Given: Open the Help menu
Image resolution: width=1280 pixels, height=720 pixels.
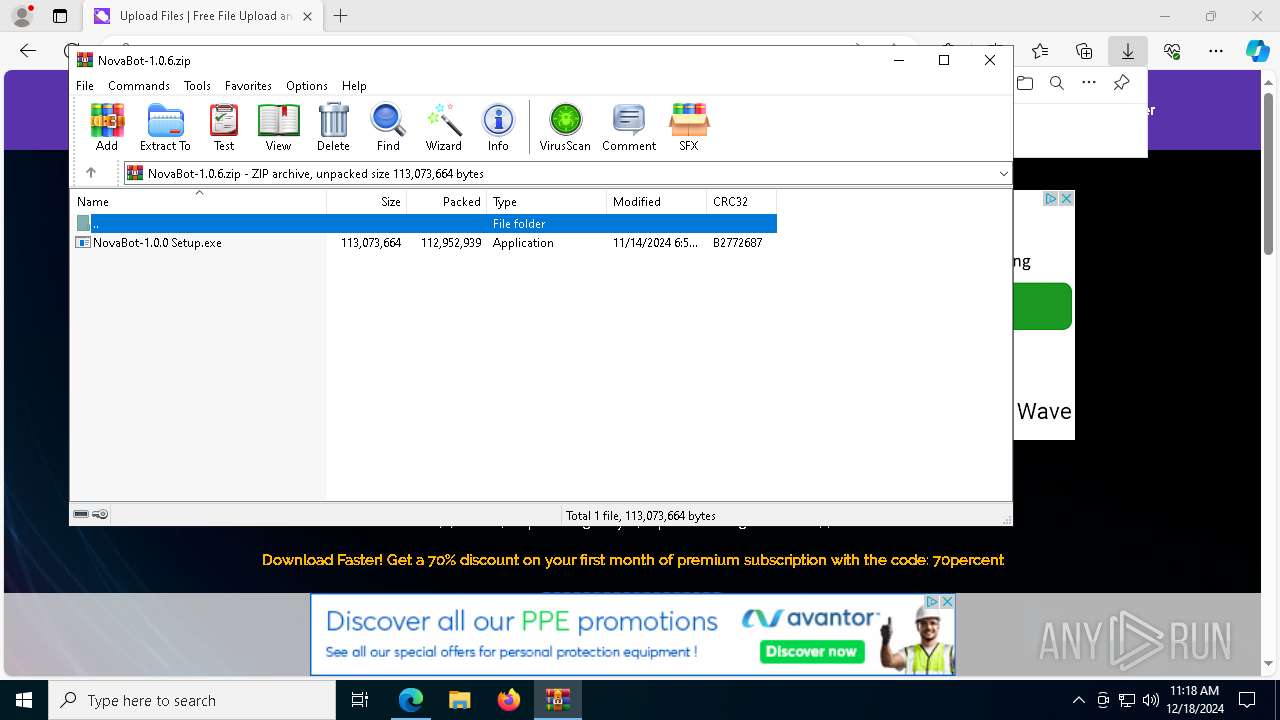Looking at the screenshot, I should click(354, 86).
